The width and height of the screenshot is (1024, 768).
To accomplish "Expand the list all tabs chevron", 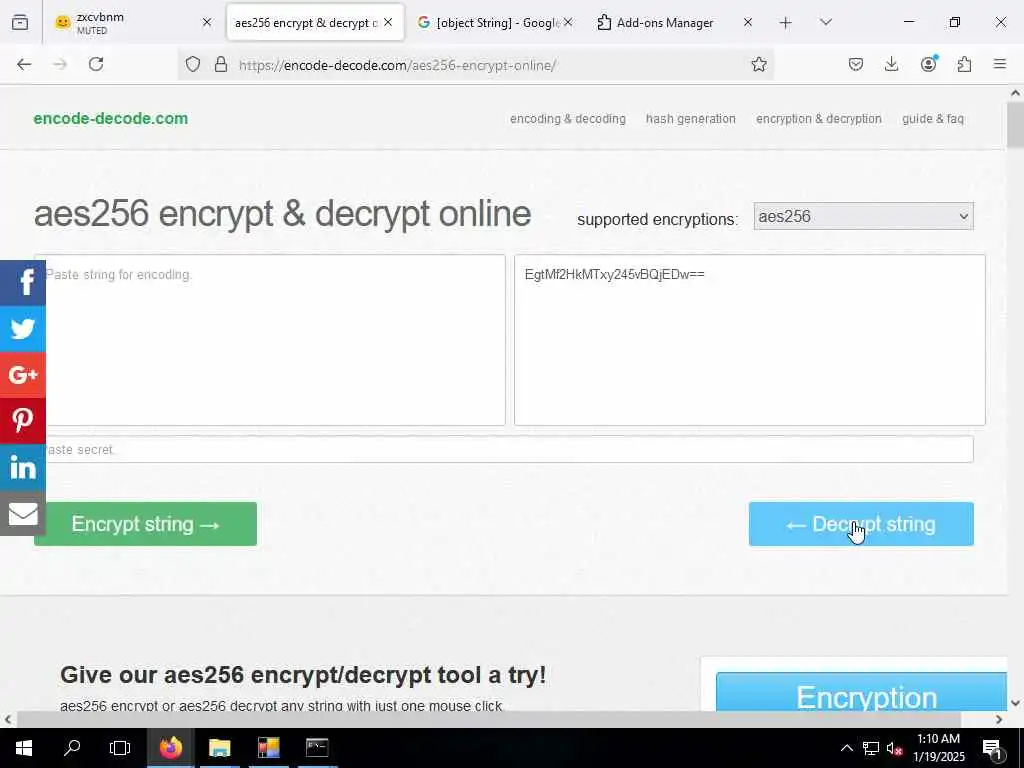I will pos(825,22).
